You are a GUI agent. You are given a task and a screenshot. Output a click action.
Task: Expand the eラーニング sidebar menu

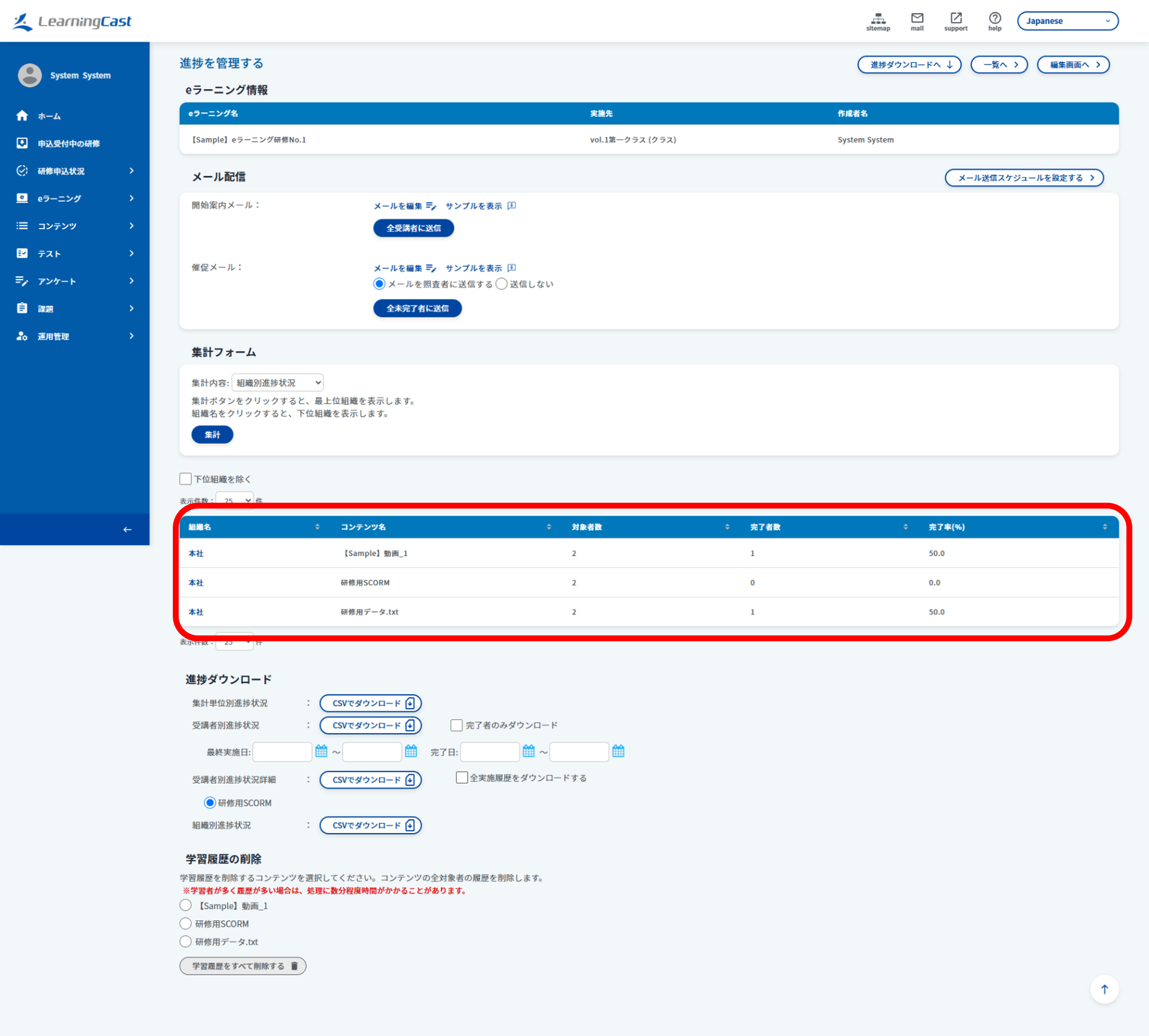[x=74, y=198]
